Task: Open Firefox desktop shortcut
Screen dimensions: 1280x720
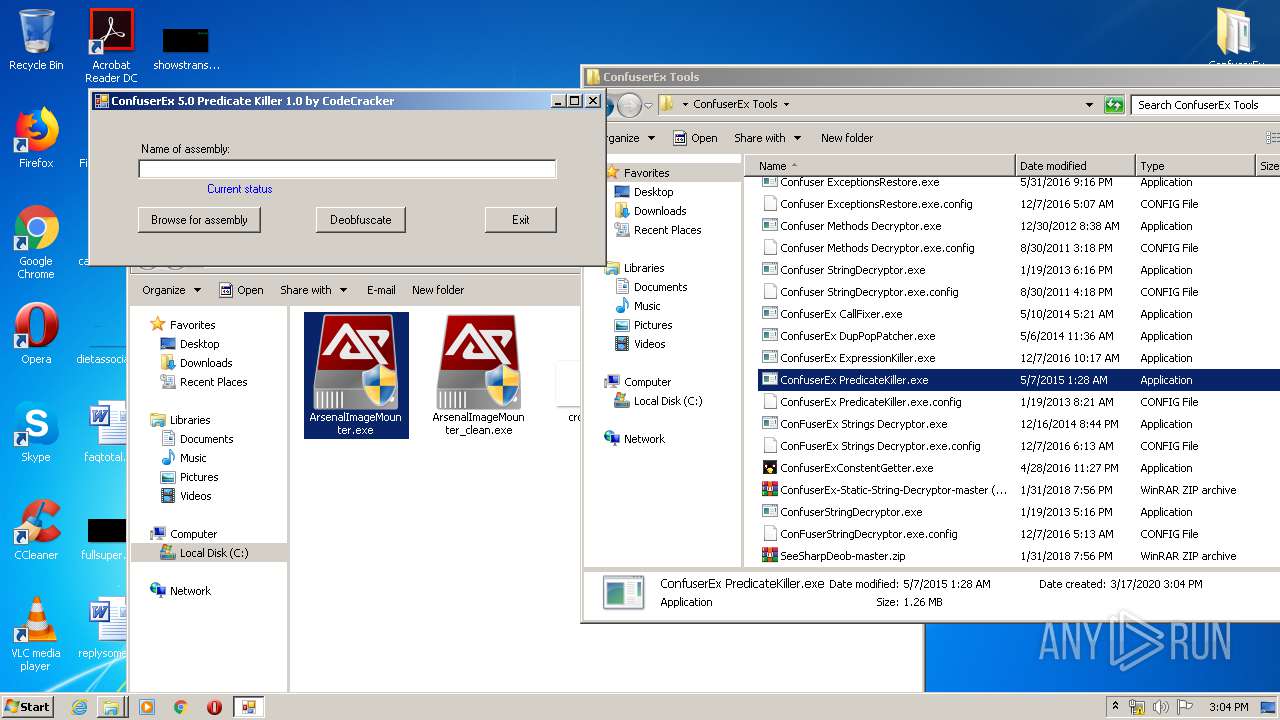Action: pyautogui.click(x=36, y=138)
